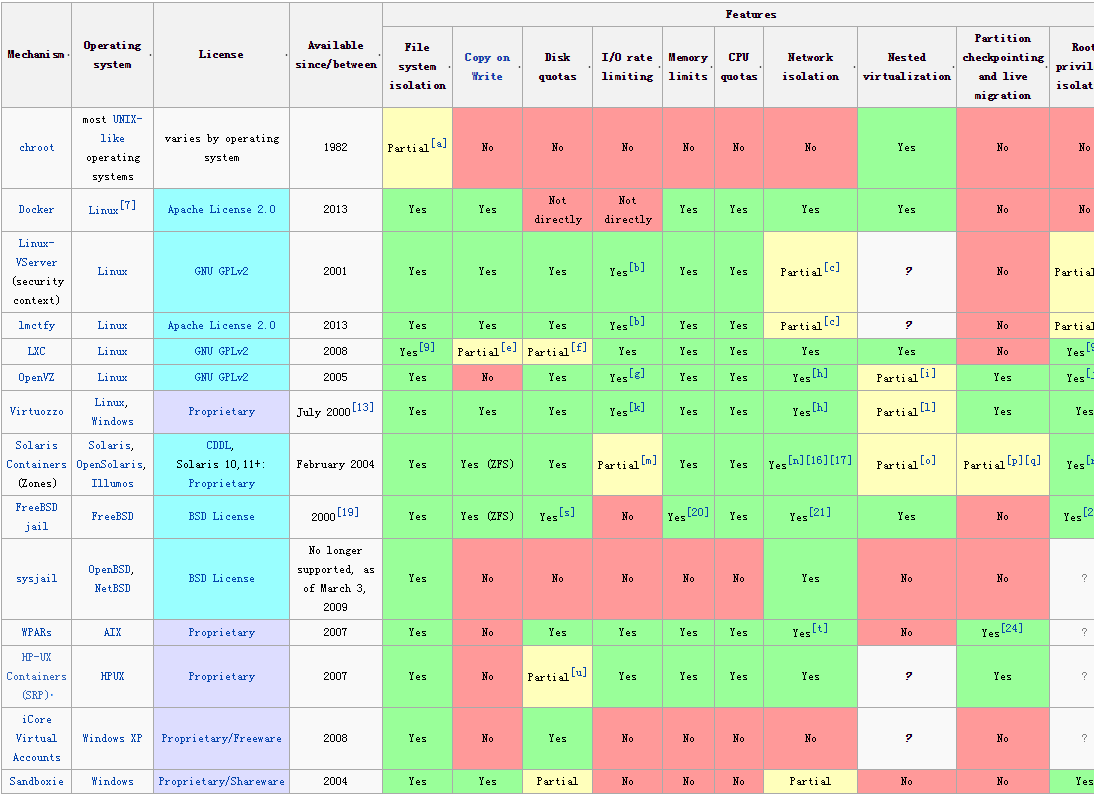Open the iCore Virtual Accounts link
This screenshot has height=797, width=1094.
pyautogui.click(x=36, y=738)
